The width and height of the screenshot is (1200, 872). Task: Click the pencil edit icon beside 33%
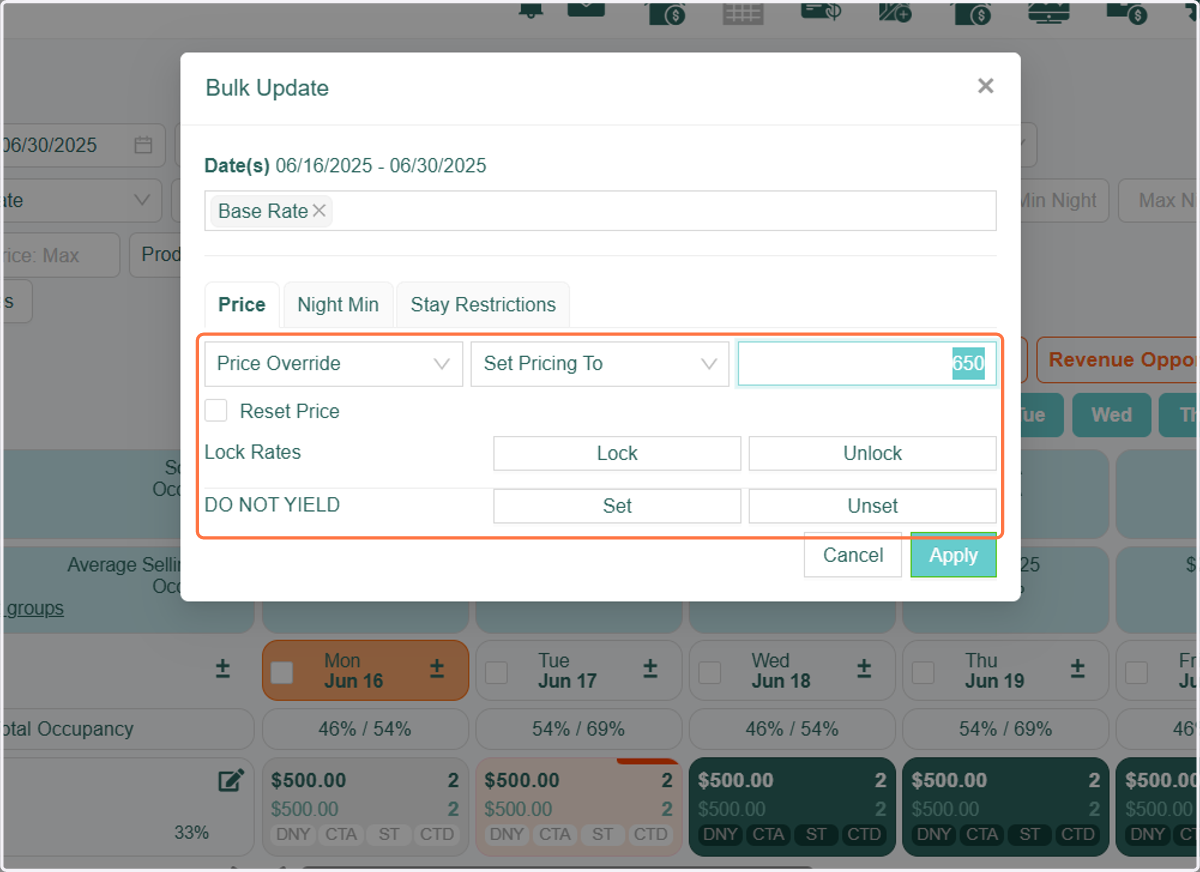pos(231,781)
